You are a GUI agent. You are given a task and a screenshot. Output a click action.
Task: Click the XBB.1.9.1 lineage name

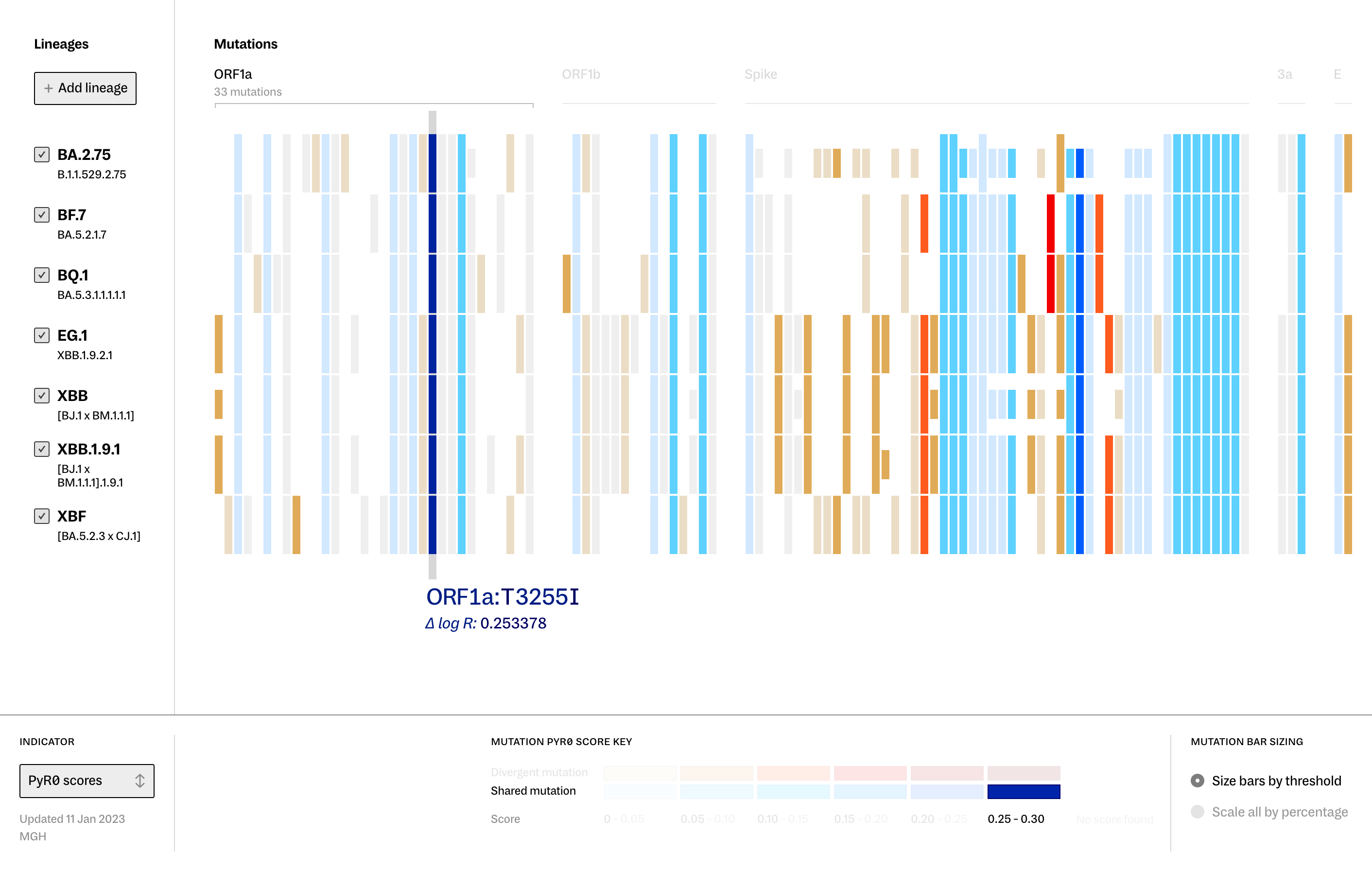click(89, 450)
